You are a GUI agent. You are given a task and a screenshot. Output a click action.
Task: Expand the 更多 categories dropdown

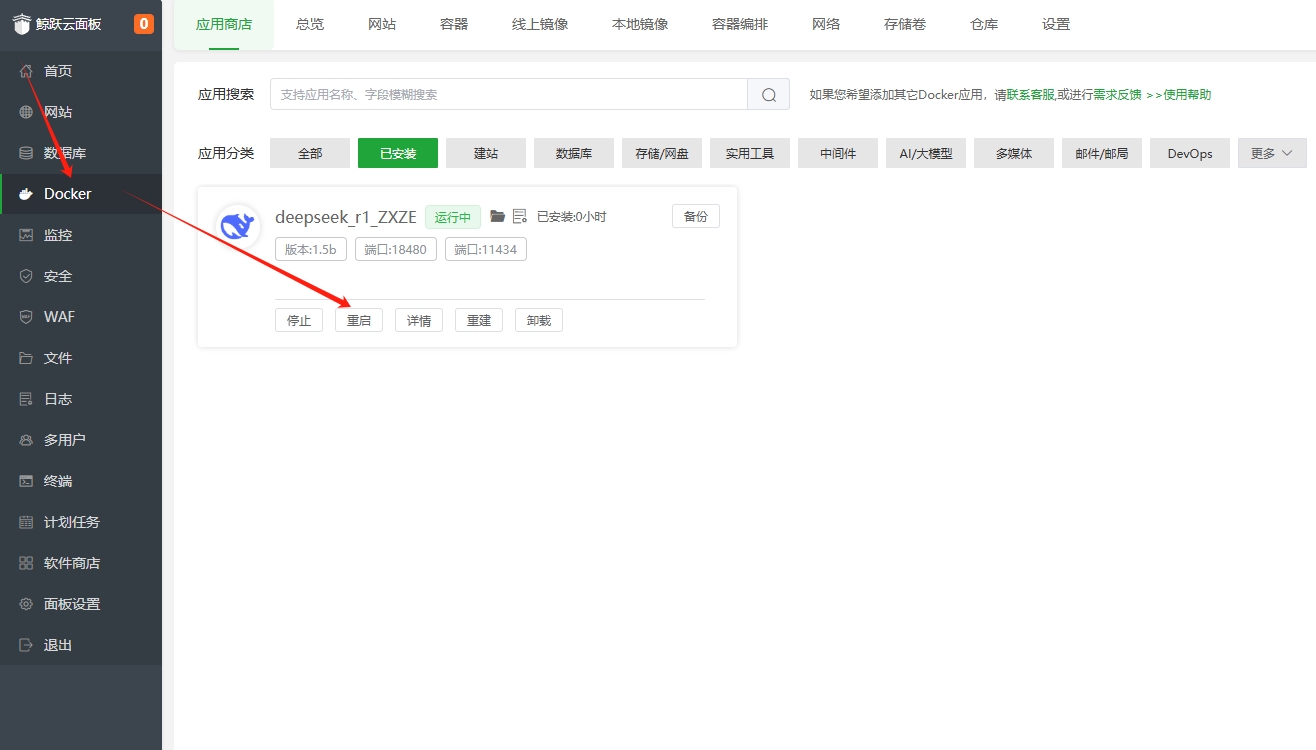pyautogui.click(x=1272, y=153)
